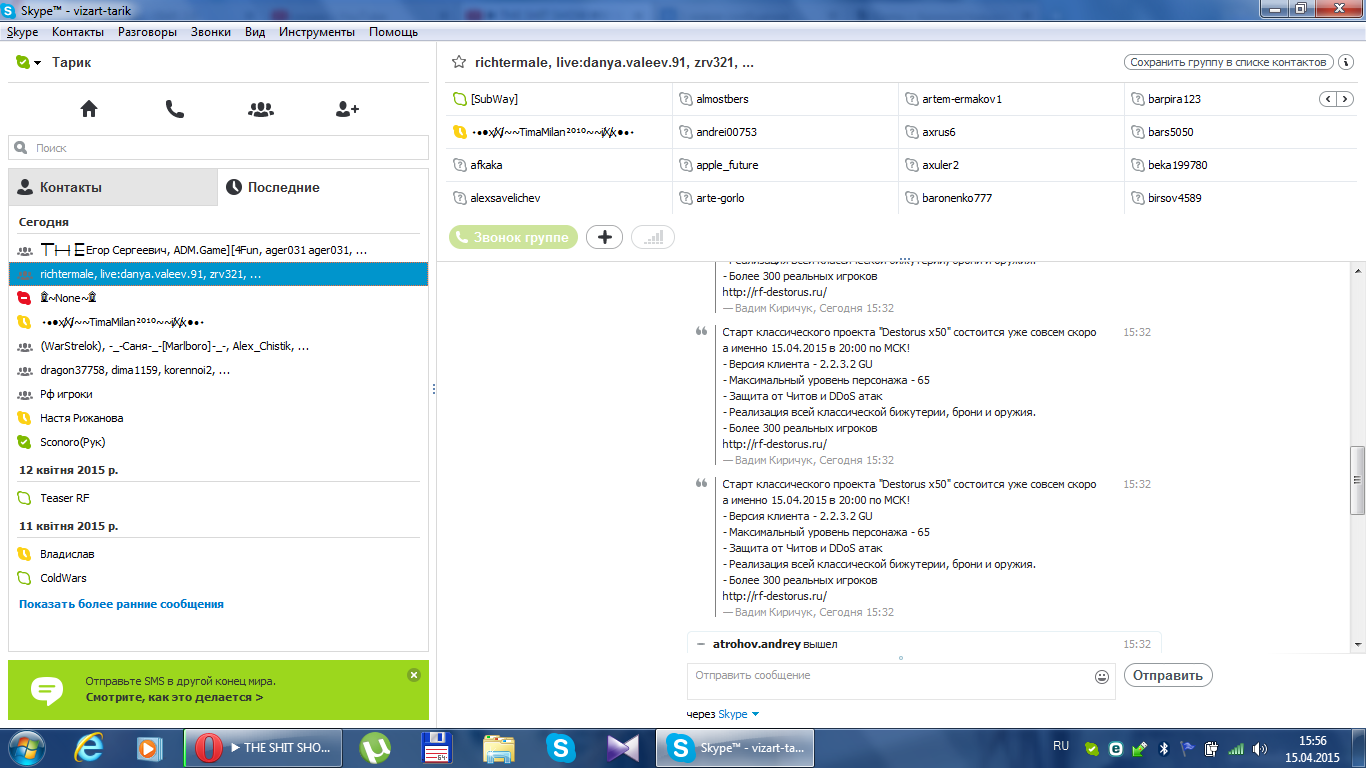Open the Skype Home view icon
This screenshot has height=768, width=1366.
click(x=89, y=109)
